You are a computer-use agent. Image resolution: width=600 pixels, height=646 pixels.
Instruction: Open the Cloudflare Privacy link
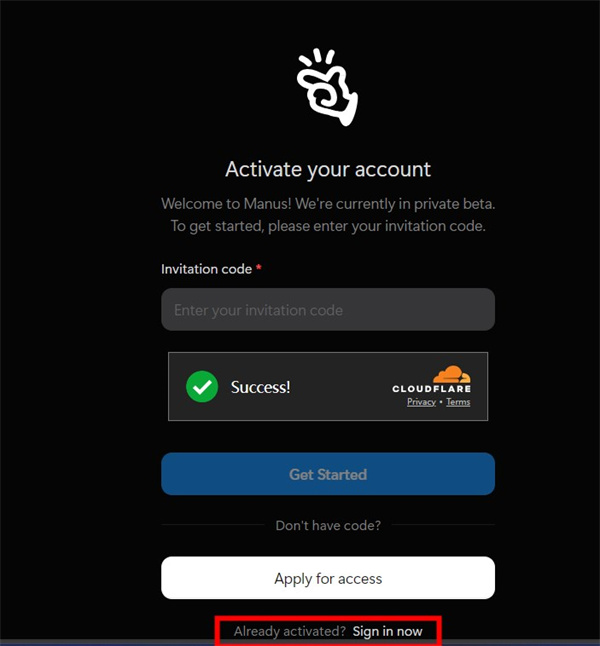(421, 402)
